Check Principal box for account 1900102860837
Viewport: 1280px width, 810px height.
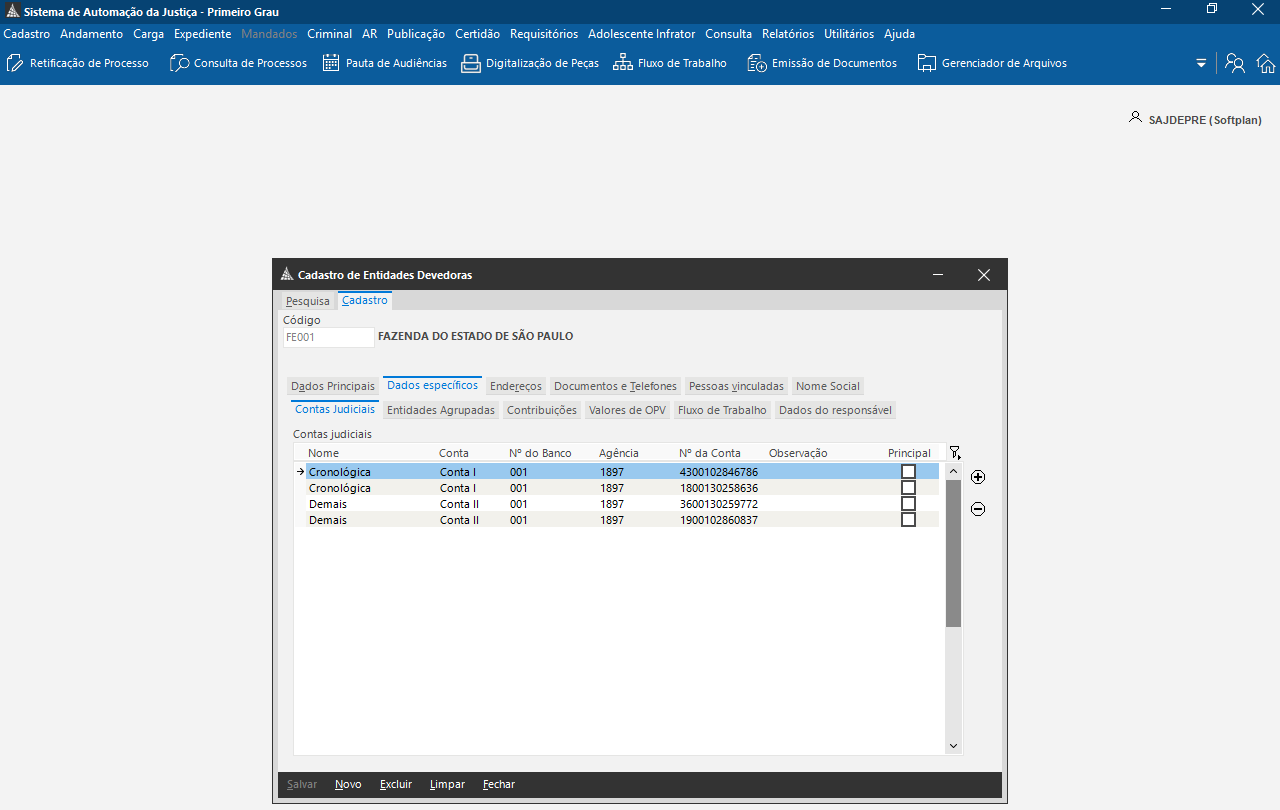click(x=908, y=520)
